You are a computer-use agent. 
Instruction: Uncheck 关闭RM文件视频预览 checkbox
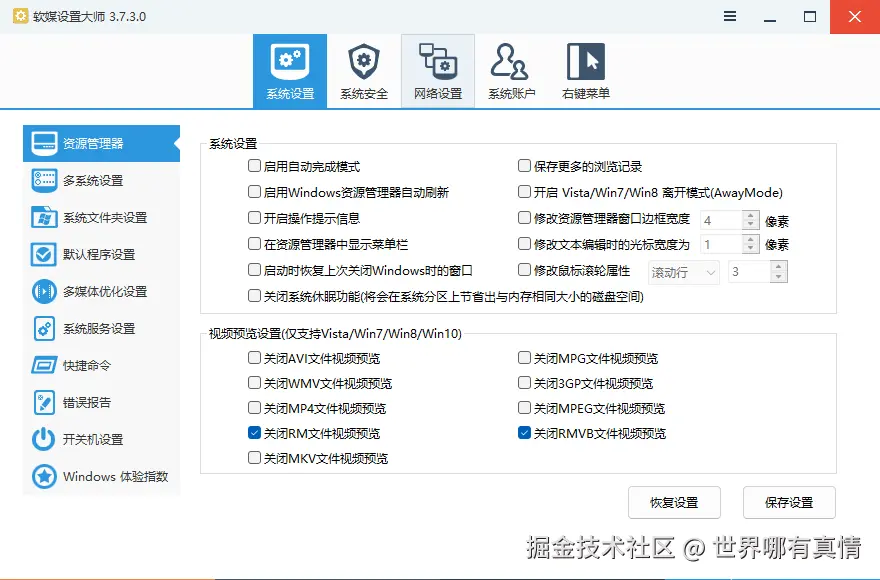(x=254, y=433)
